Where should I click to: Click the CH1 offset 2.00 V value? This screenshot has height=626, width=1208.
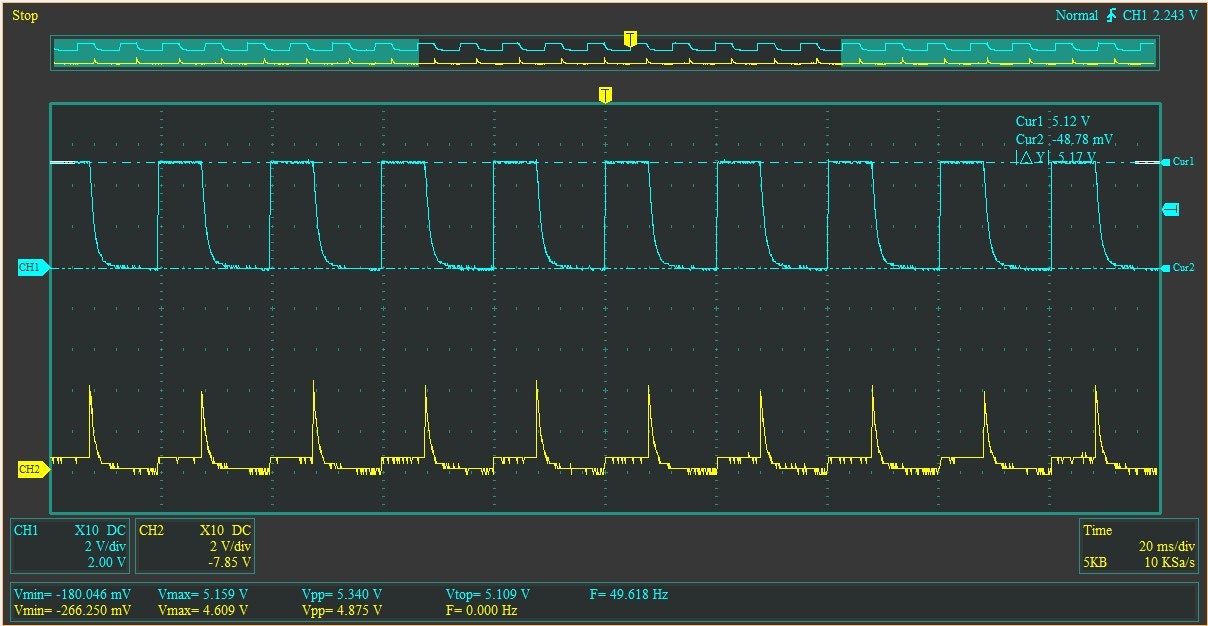(107, 563)
